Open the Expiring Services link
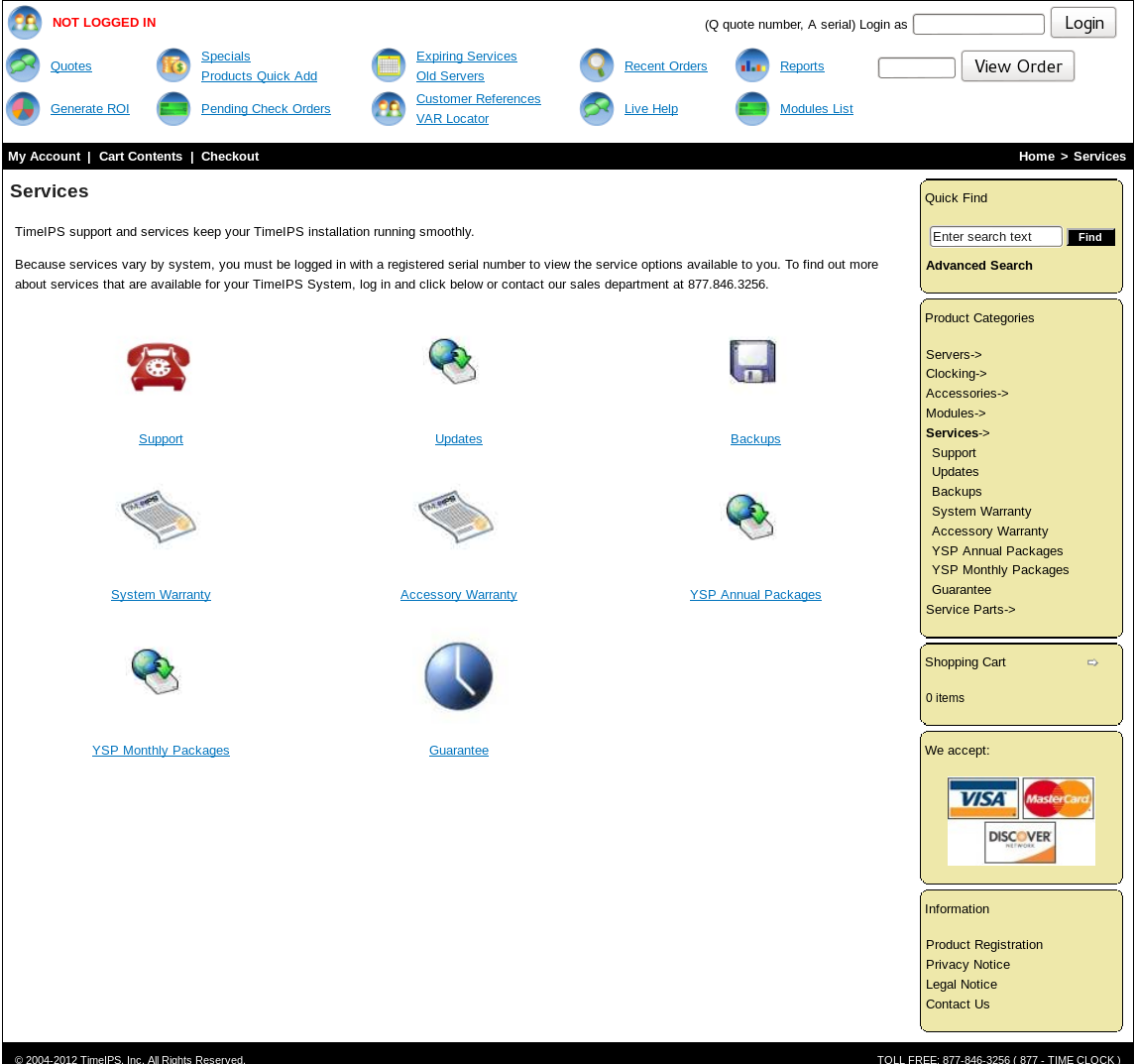Image resolution: width=1136 pixels, height=1064 pixels. 466,57
